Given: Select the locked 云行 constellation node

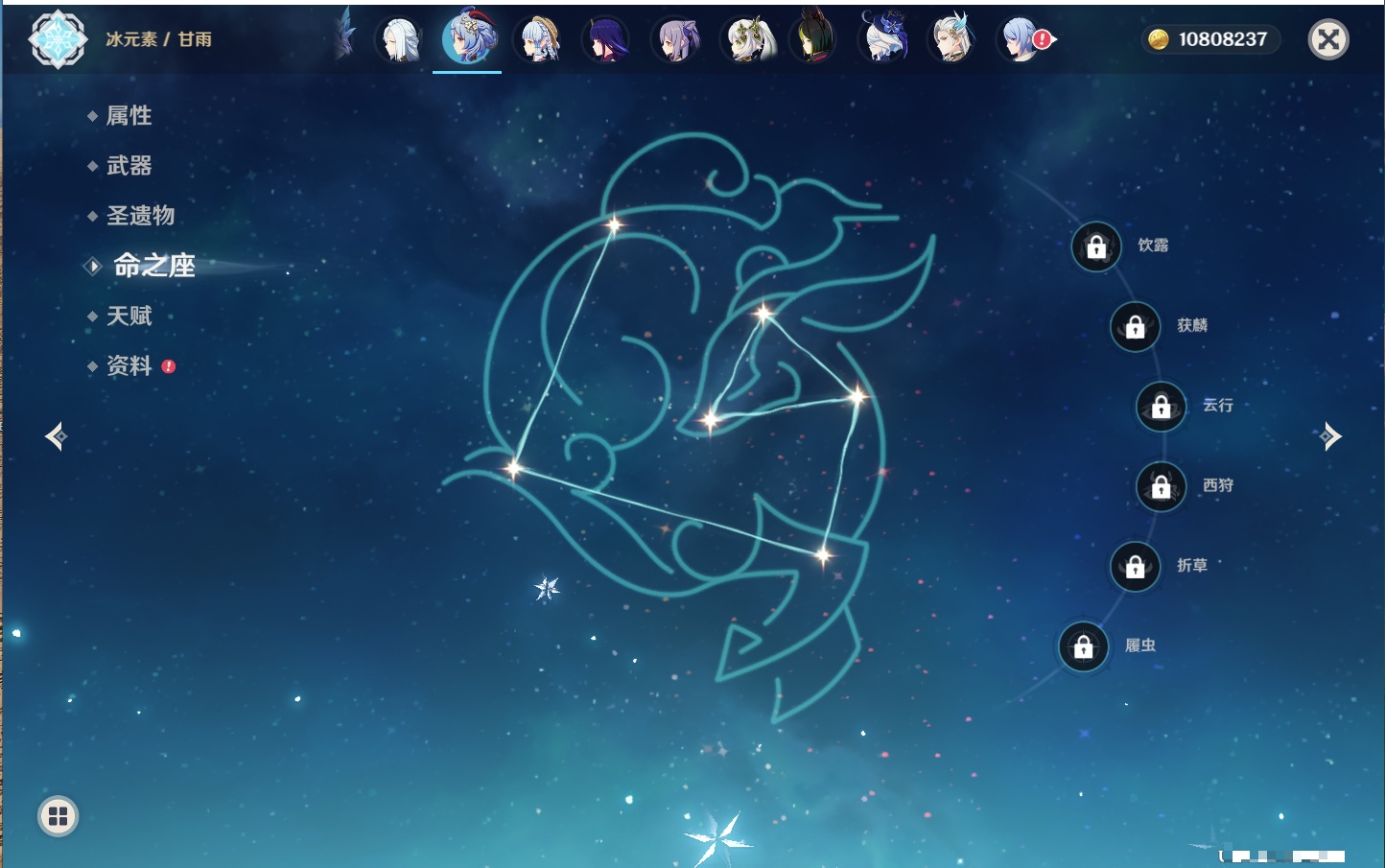Looking at the screenshot, I should tap(1162, 407).
